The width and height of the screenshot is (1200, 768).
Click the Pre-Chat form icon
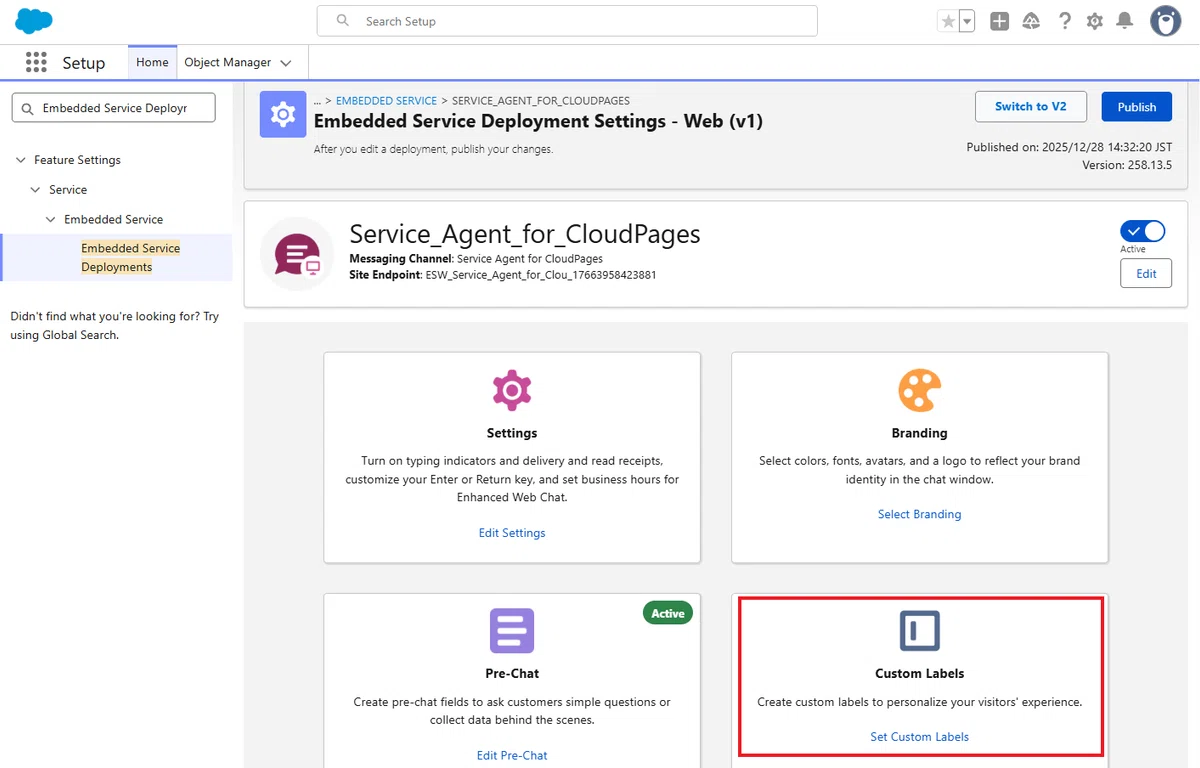pyautogui.click(x=512, y=631)
